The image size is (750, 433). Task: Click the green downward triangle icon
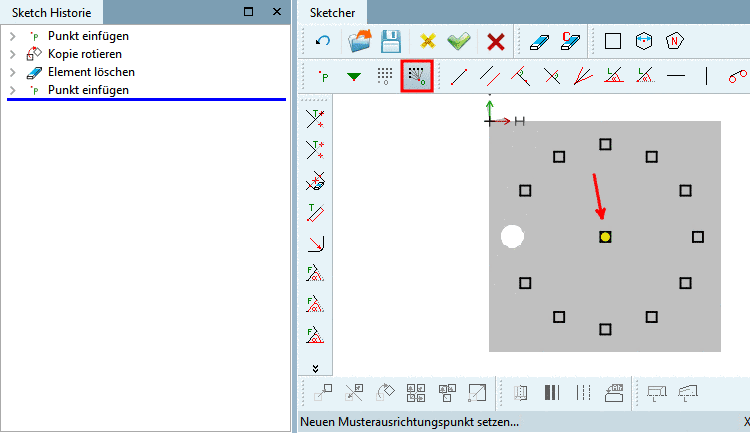(x=354, y=77)
